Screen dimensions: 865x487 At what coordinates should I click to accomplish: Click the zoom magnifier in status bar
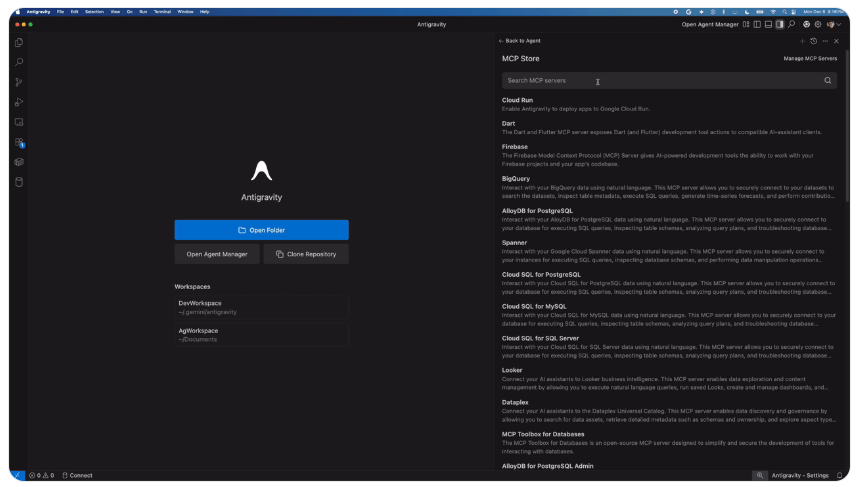tap(760, 475)
